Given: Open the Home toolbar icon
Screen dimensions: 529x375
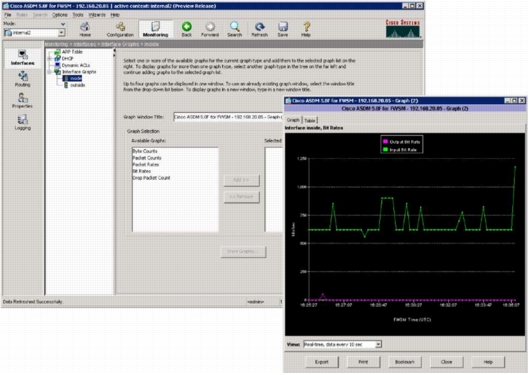Looking at the screenshot, I should [x=85, y=29].
